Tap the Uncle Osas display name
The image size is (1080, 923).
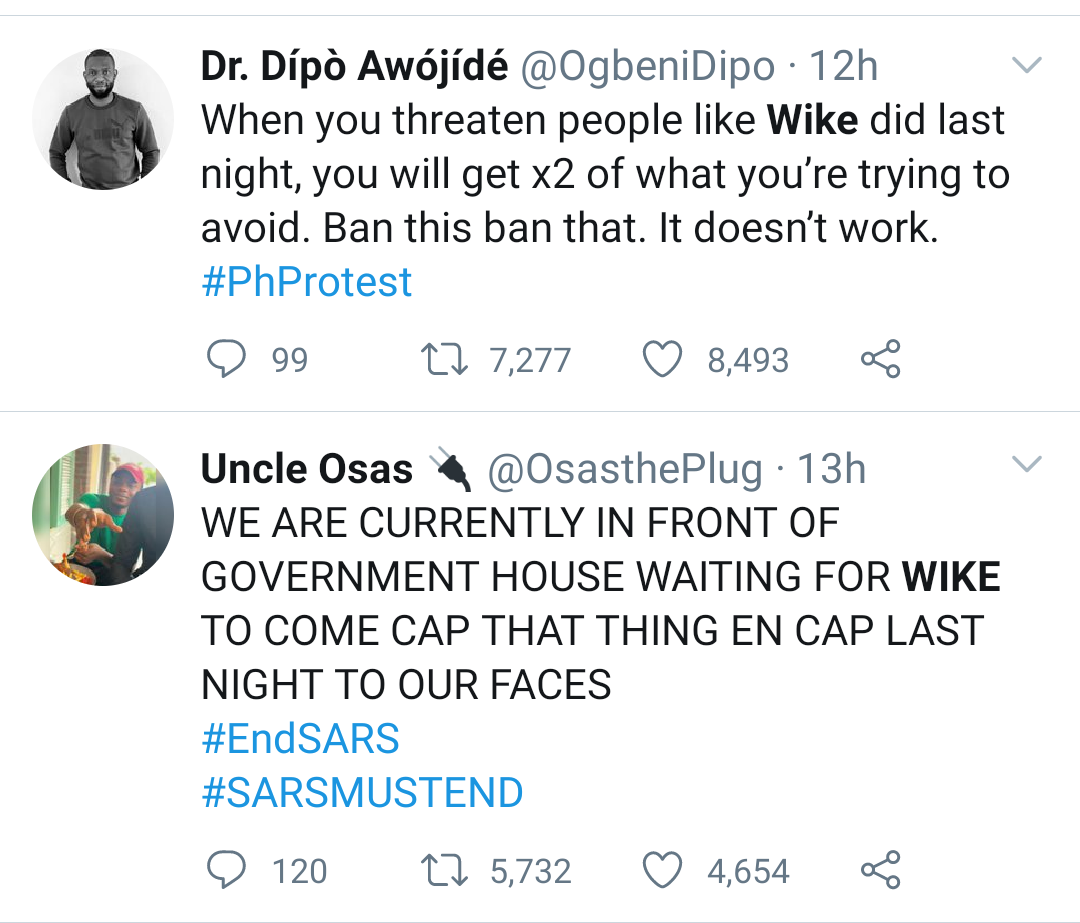(x=307, y=469)
